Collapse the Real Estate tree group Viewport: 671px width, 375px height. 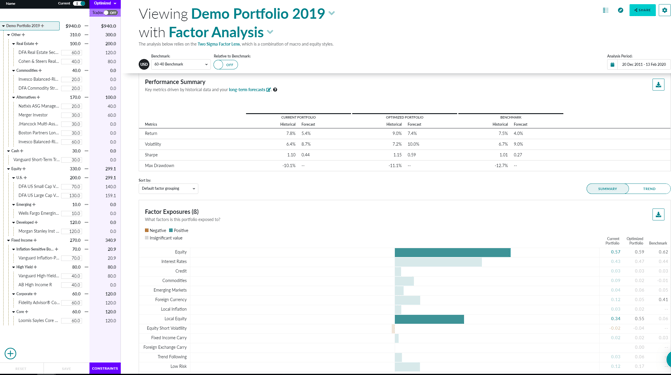[x=14, y=44]
